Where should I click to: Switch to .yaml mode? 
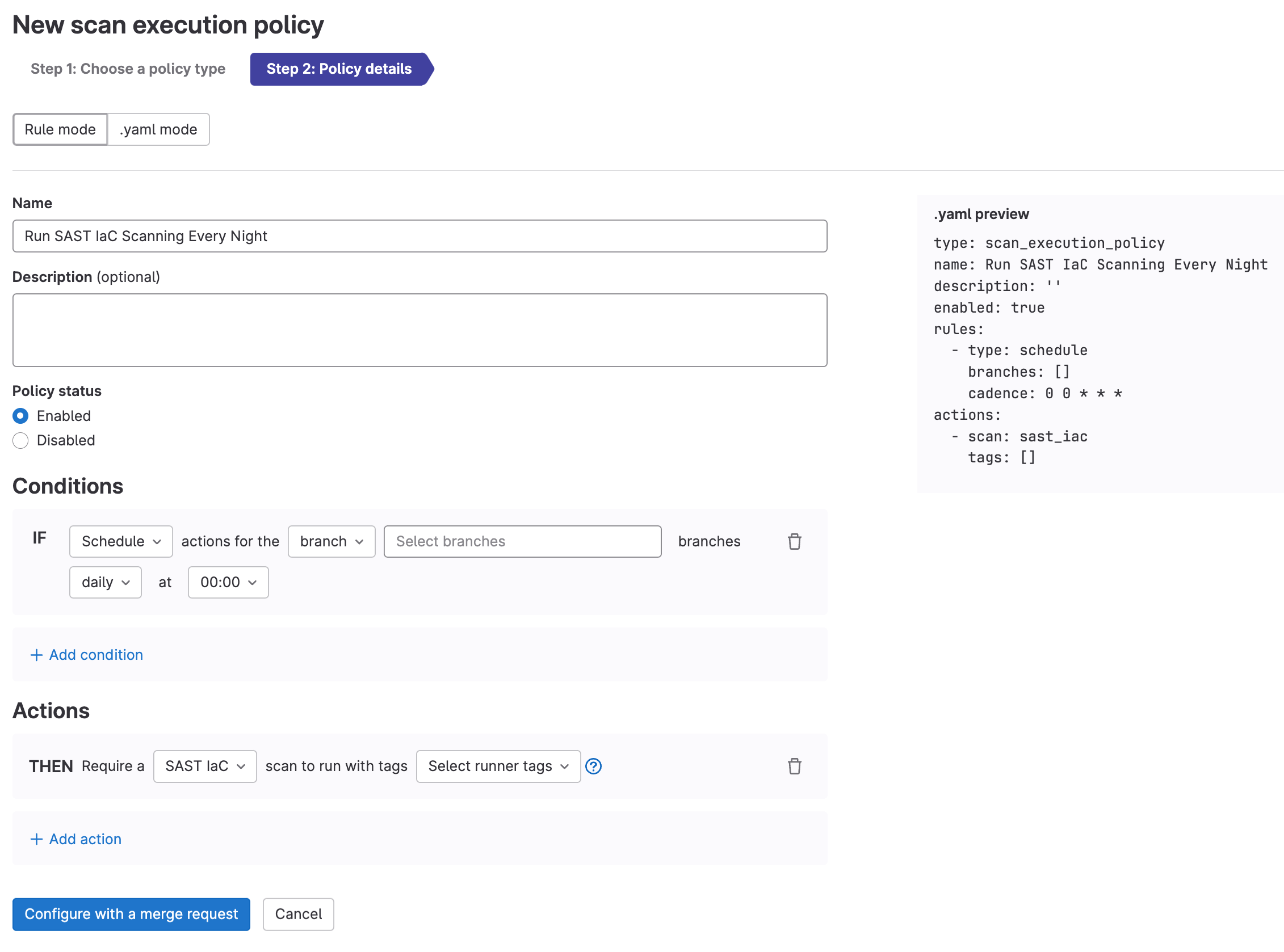[158, 129]
